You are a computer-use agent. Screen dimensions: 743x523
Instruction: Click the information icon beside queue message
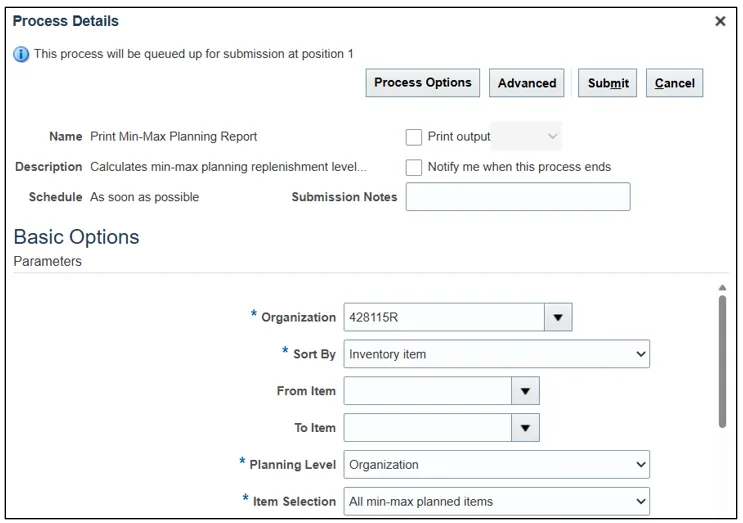[21, 54]
